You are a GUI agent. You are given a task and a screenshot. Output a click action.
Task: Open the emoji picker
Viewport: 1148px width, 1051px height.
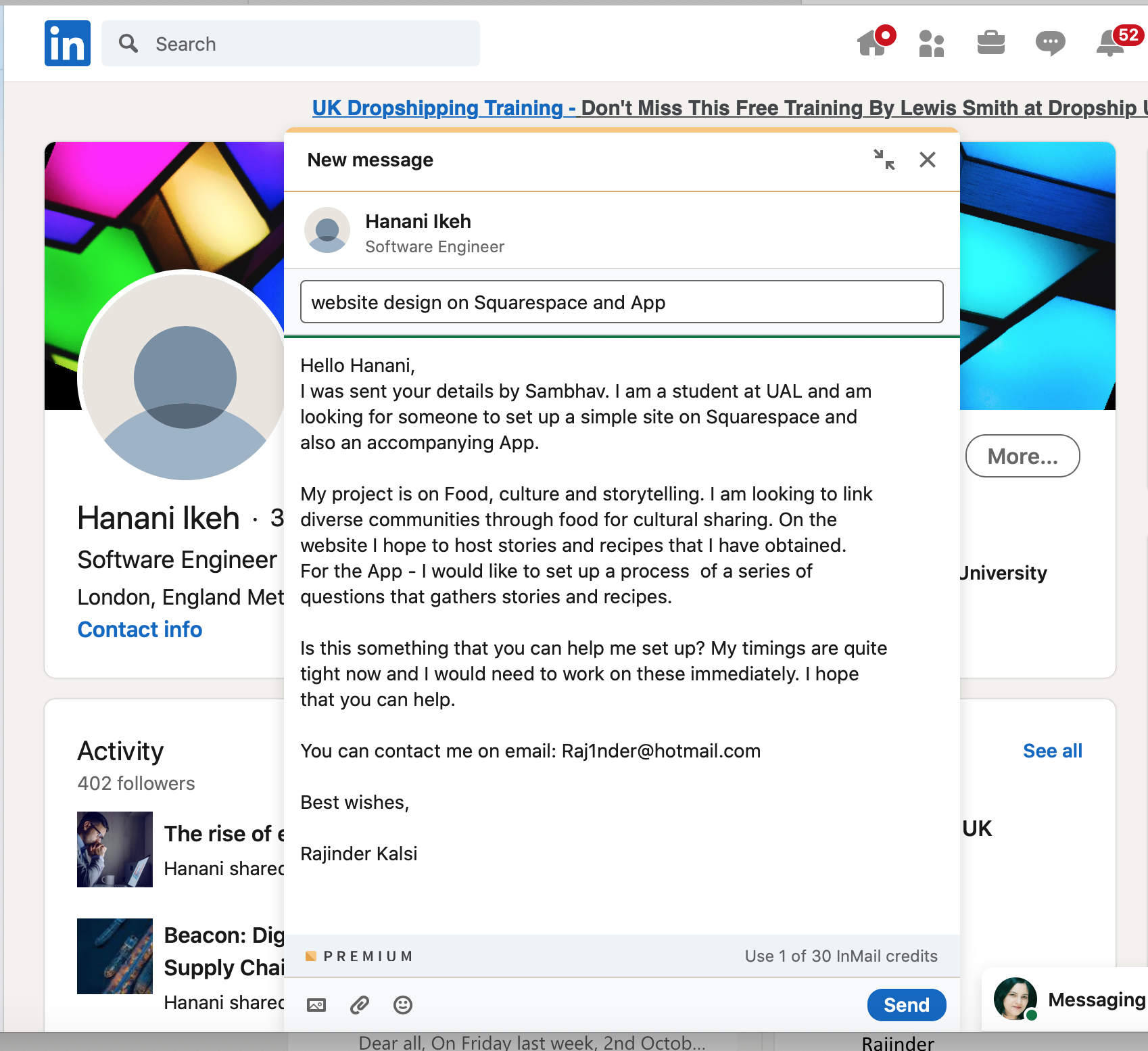tap(403, 1005)
